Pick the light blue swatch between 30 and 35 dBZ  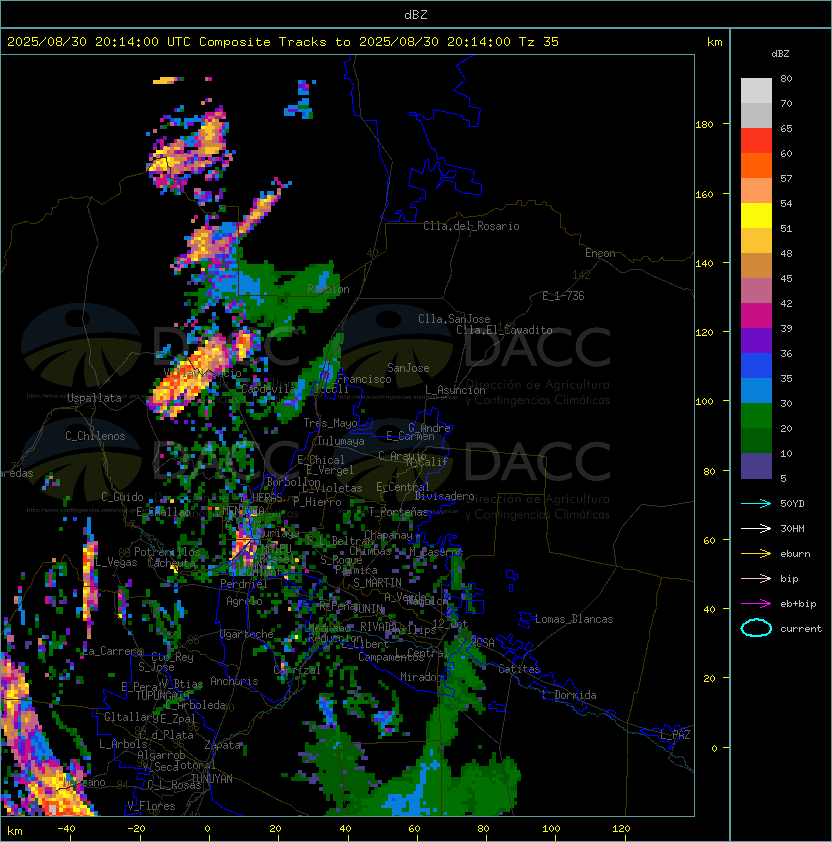[756, 390]
